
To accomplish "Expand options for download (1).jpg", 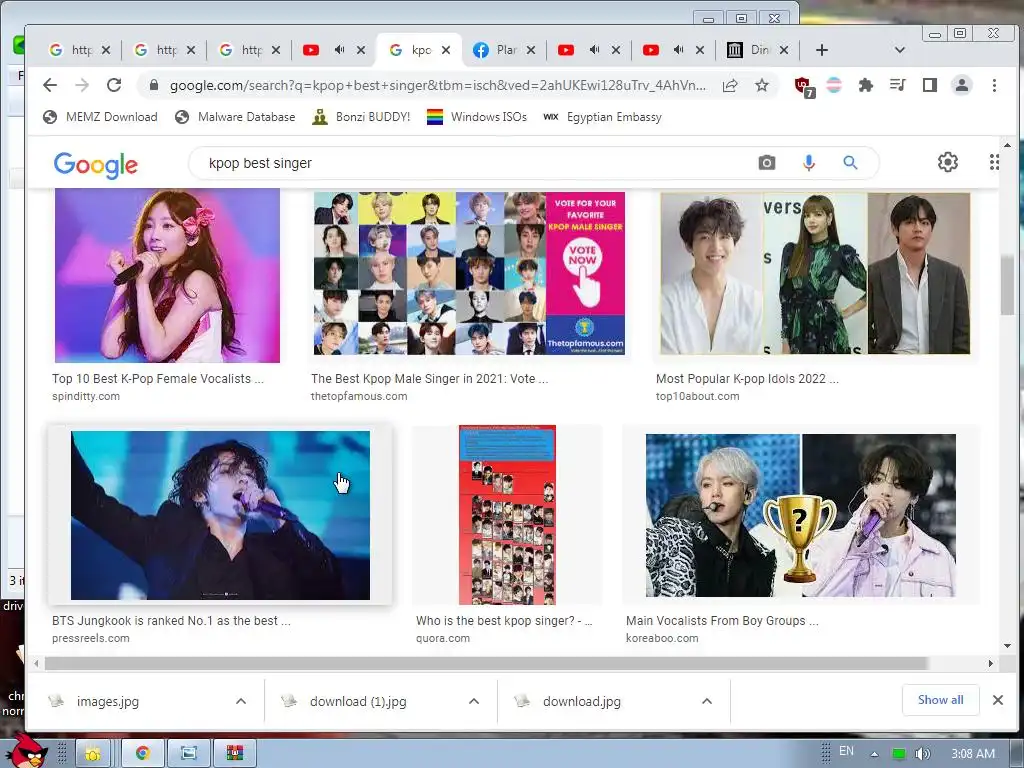I will 474,701.
